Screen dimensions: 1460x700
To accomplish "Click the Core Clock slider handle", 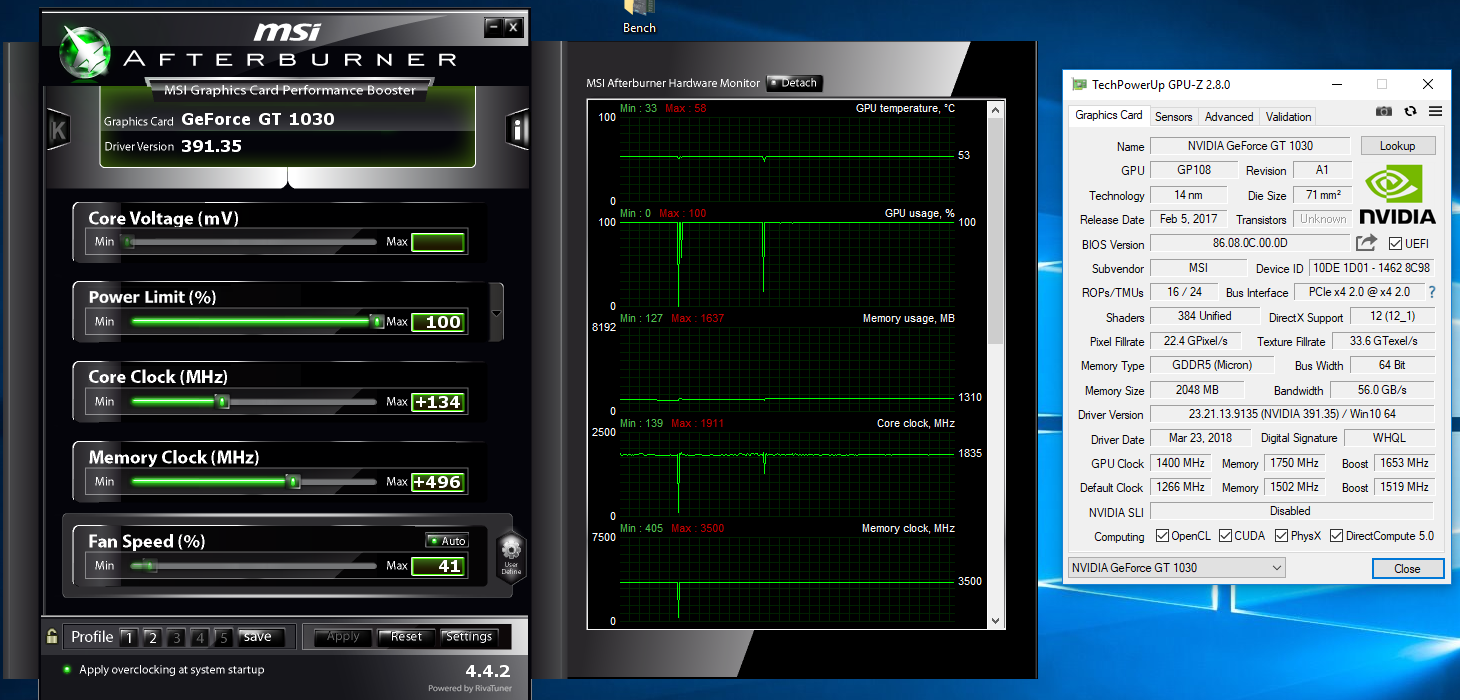I will [223, 401].
